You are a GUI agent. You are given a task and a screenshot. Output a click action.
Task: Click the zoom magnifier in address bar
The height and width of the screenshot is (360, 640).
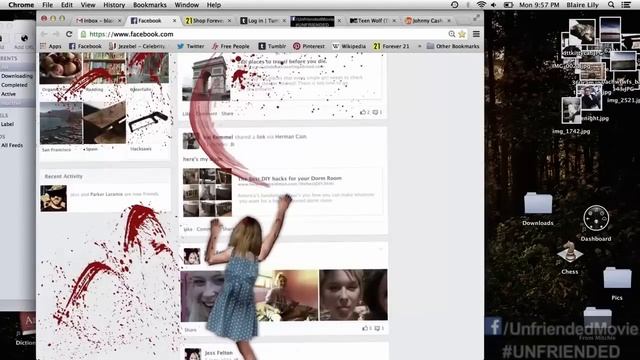tap(452, 34)
